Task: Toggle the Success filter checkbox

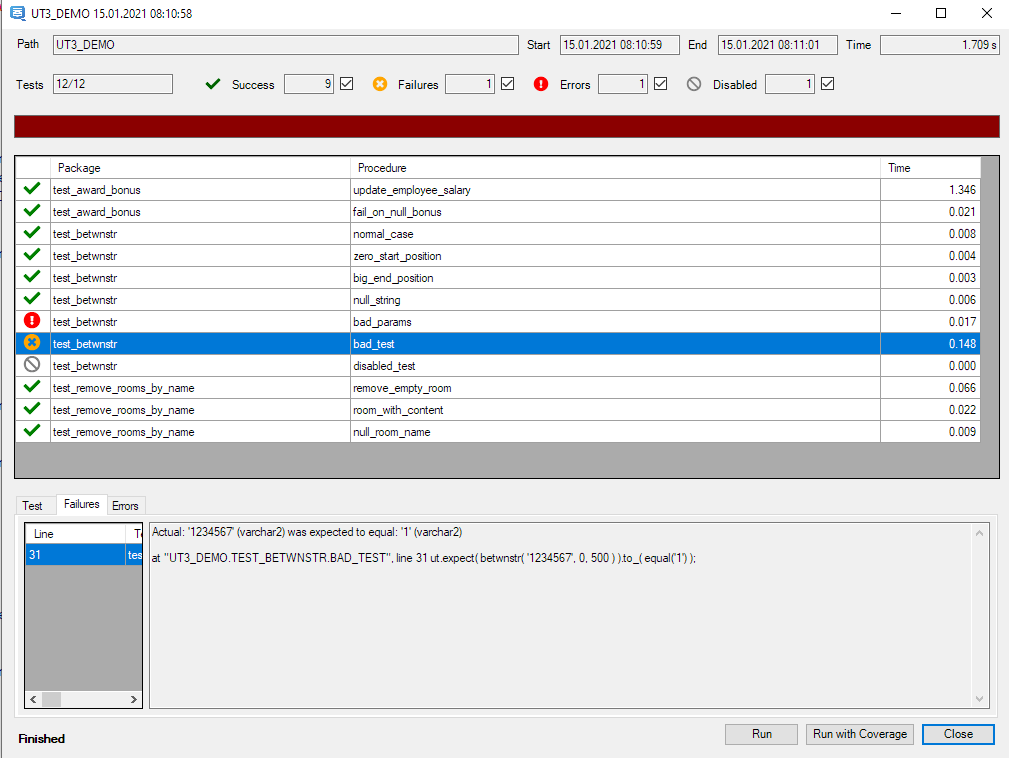Action: pos(346,84)
